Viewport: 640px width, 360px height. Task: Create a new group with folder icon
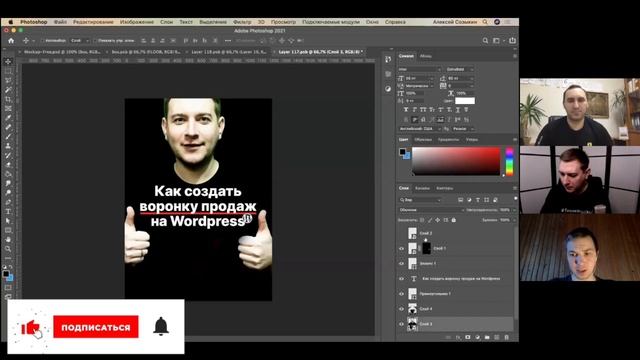pyautogui.click(x=487, y=338)
